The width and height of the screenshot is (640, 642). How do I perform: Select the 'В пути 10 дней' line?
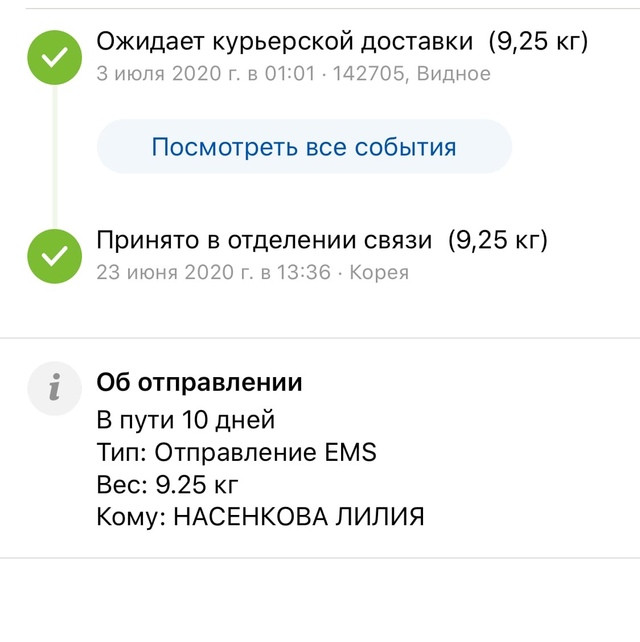click(185, 420)
